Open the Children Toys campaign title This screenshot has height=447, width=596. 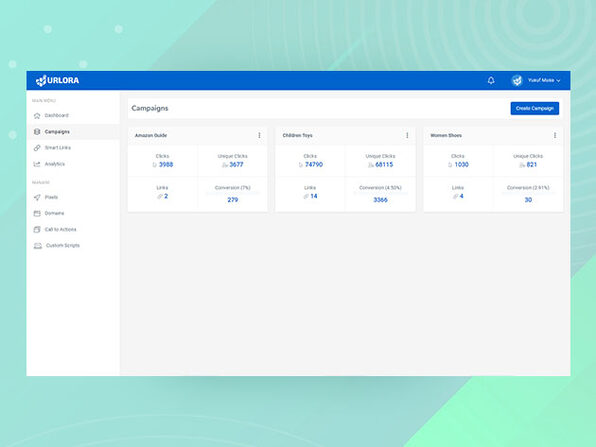coord(297,135)
